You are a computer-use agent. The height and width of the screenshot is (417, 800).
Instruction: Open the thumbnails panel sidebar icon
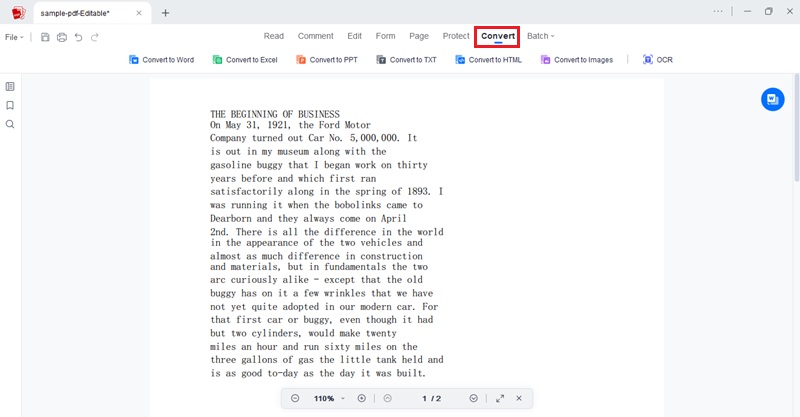pyautogui.click(x=10, y=87)
